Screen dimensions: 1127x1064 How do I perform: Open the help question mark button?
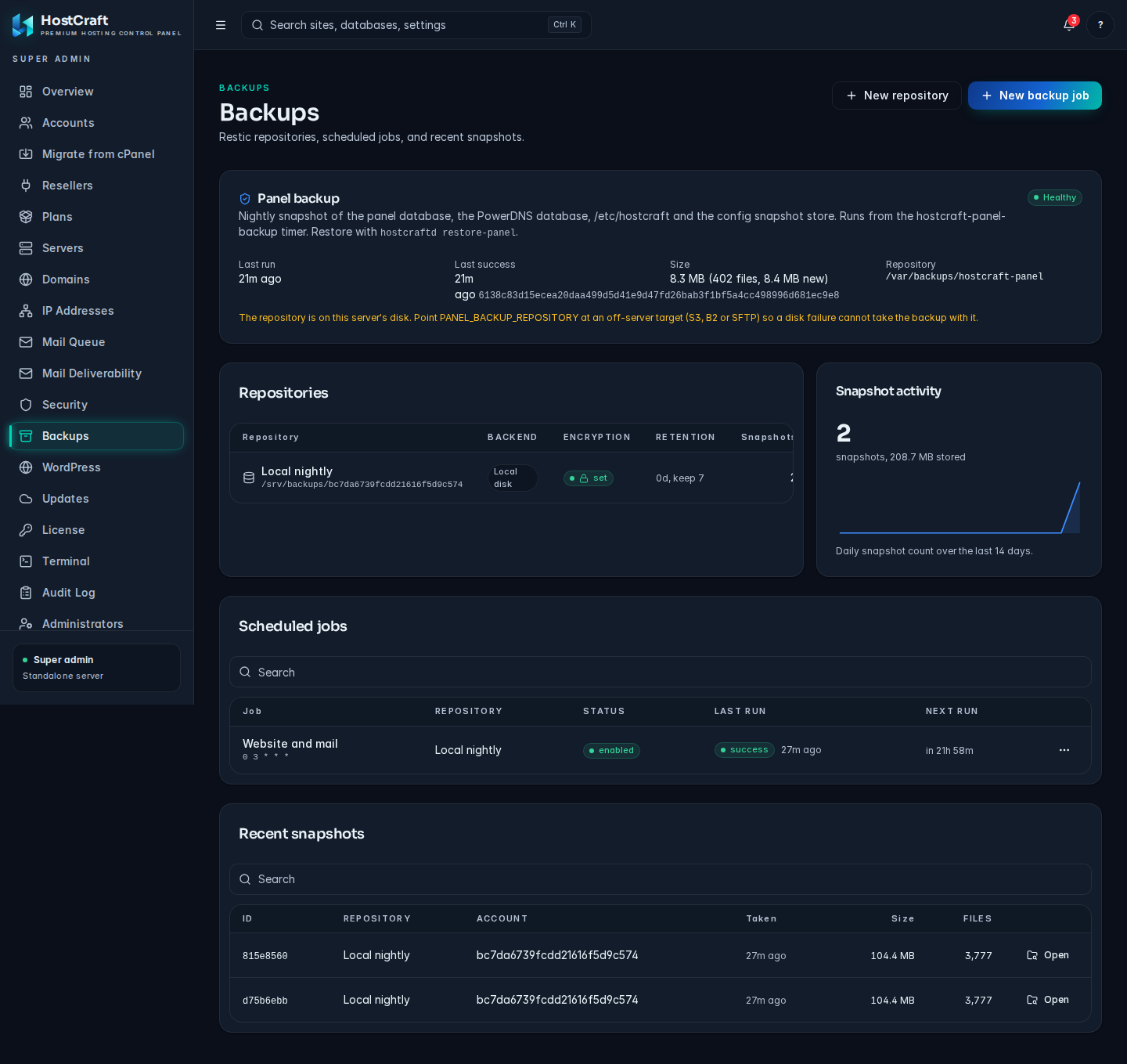[1100, 25]
